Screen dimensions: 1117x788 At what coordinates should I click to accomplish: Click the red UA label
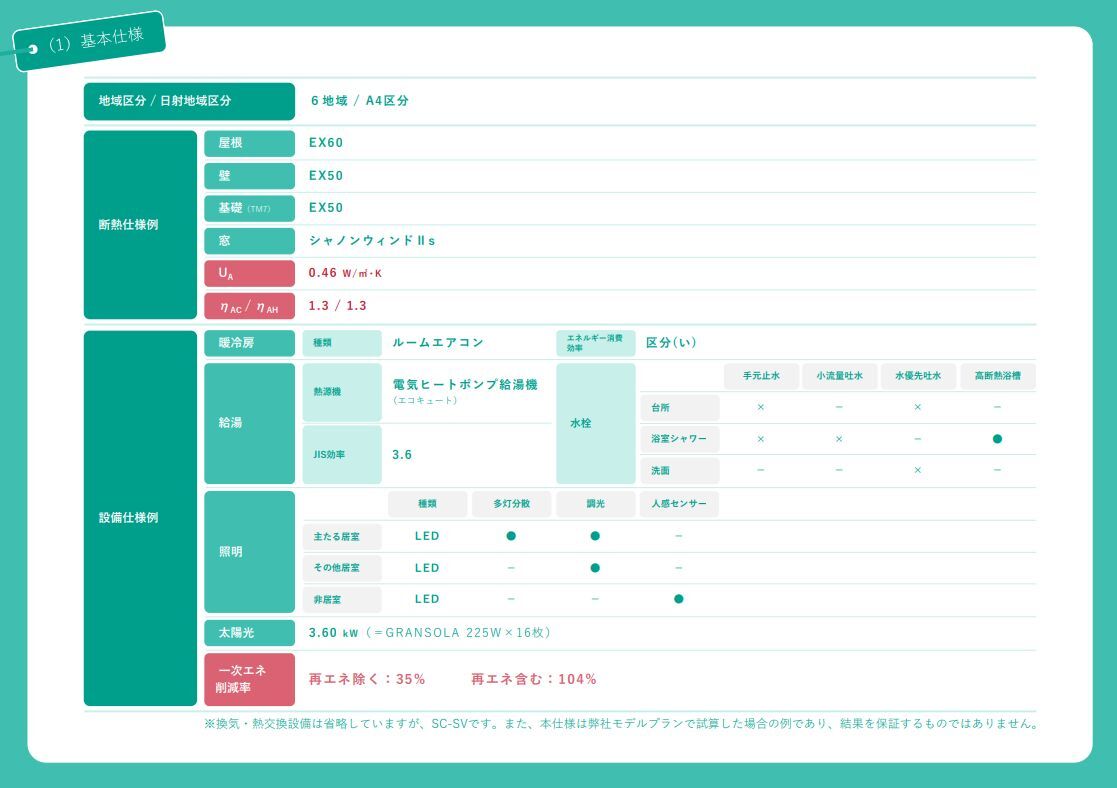pyautogui.click(x=249, y=274)
